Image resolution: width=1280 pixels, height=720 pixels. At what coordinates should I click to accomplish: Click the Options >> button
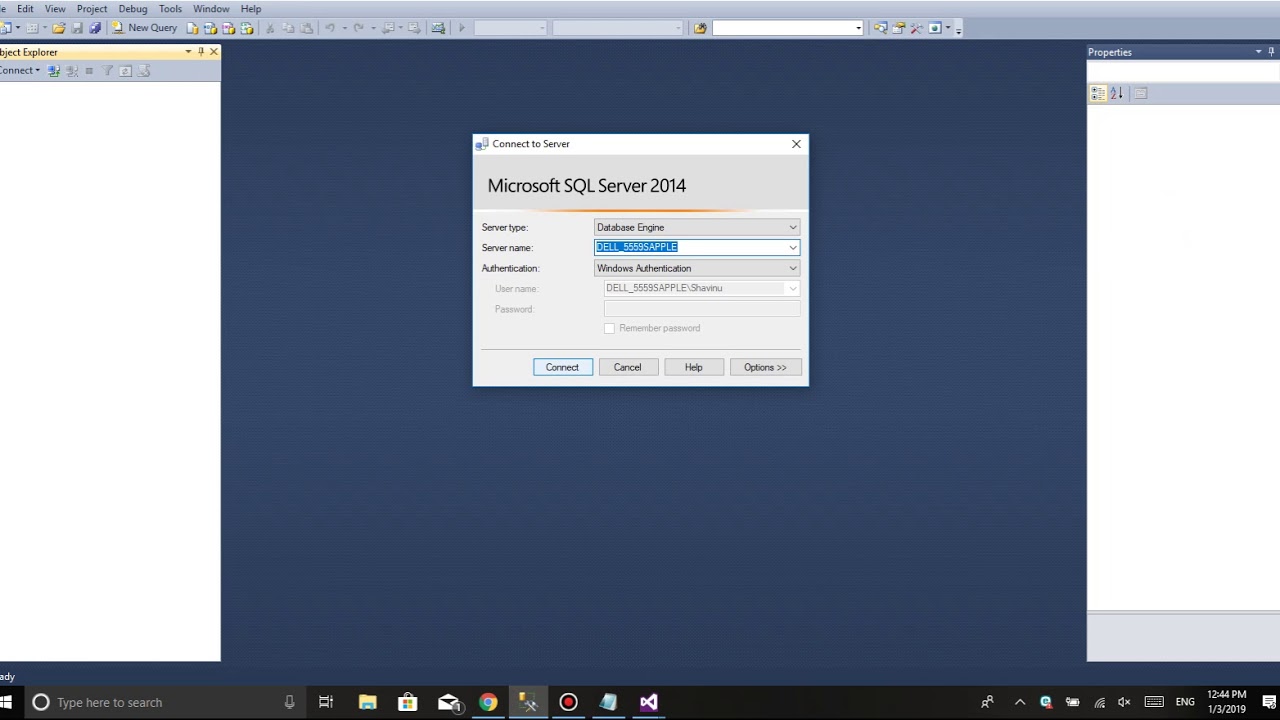[x=765, y=367]
